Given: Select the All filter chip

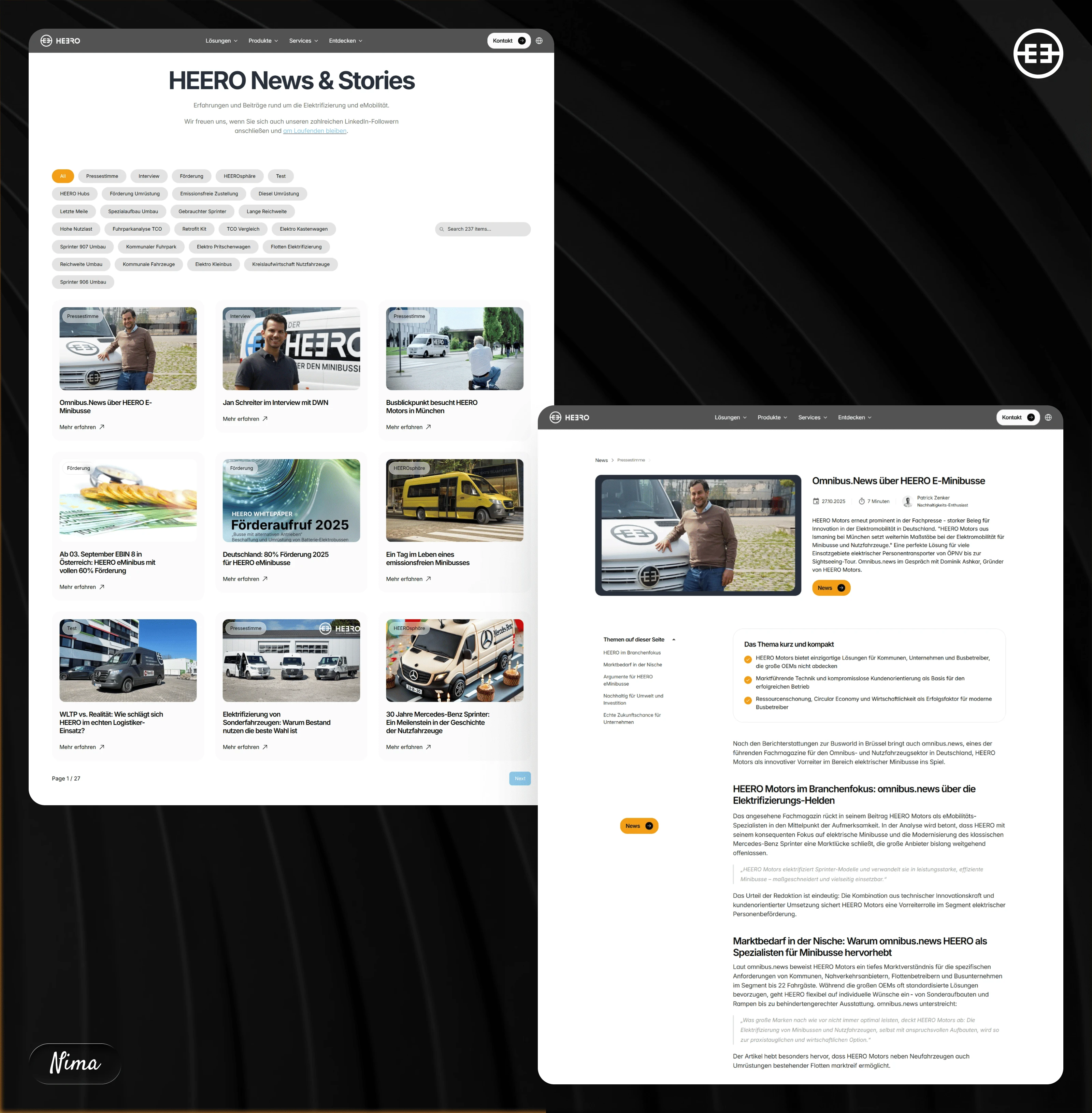Looking at the screenshot, I should point(63,176).
